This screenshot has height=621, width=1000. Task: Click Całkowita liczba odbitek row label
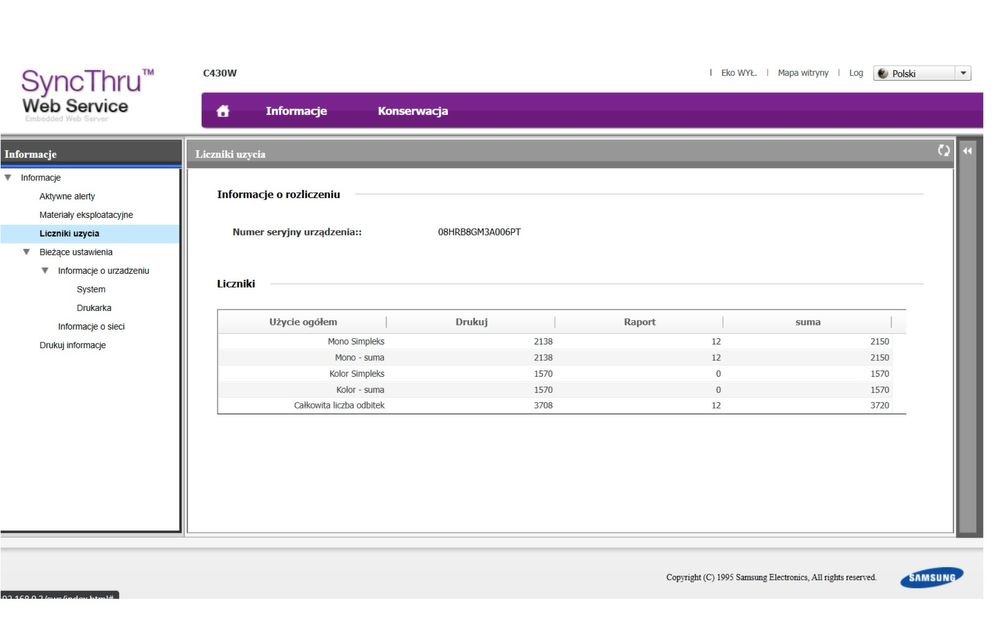click(339, 405)
